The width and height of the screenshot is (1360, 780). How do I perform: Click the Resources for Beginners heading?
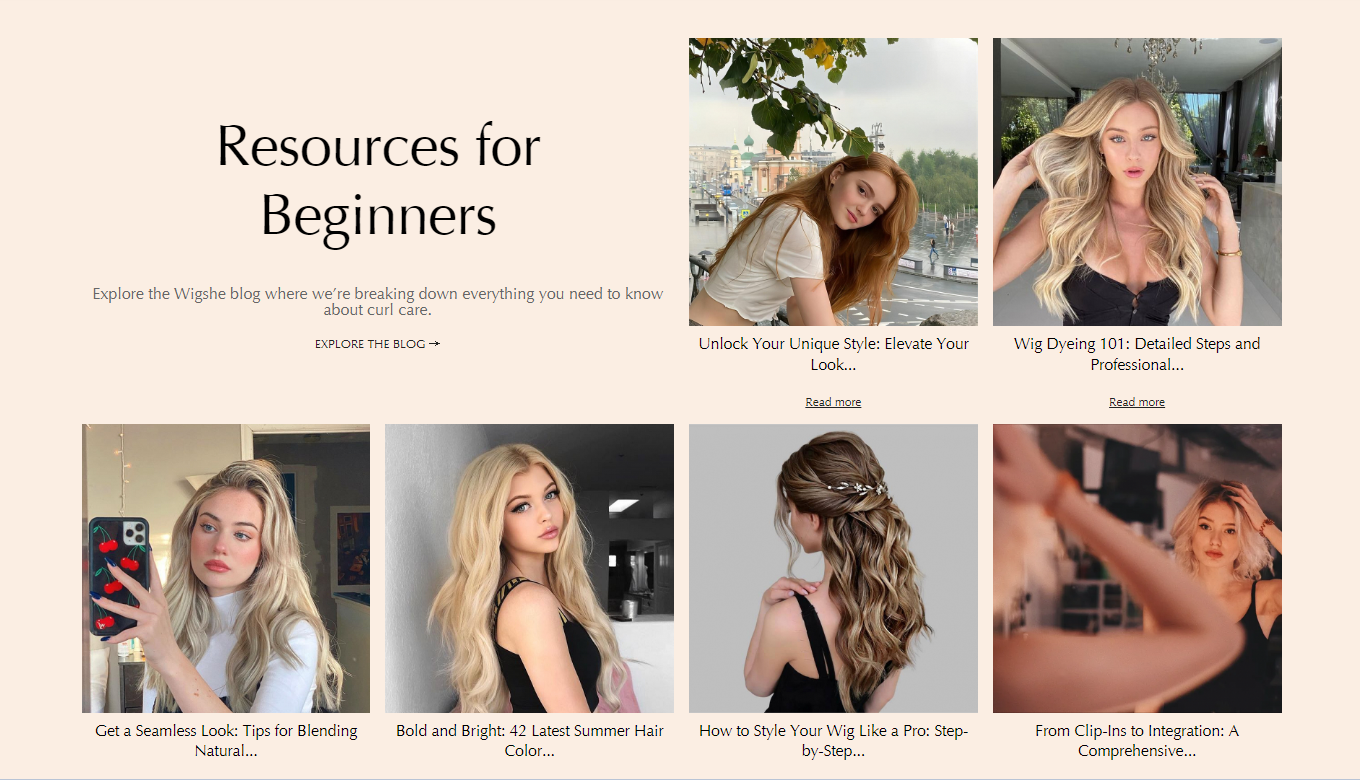(378, 181)
